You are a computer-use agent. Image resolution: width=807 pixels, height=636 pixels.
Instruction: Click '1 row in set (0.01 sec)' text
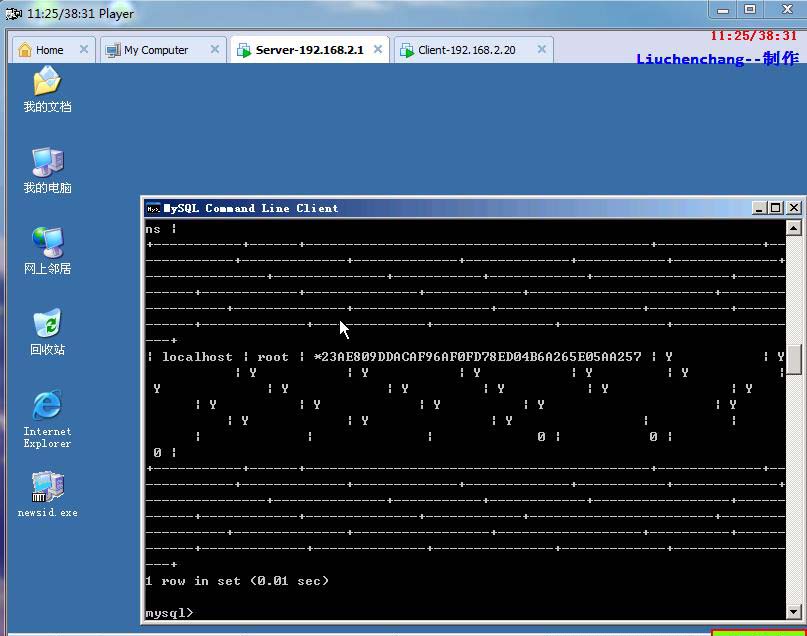tap(237, 581)
